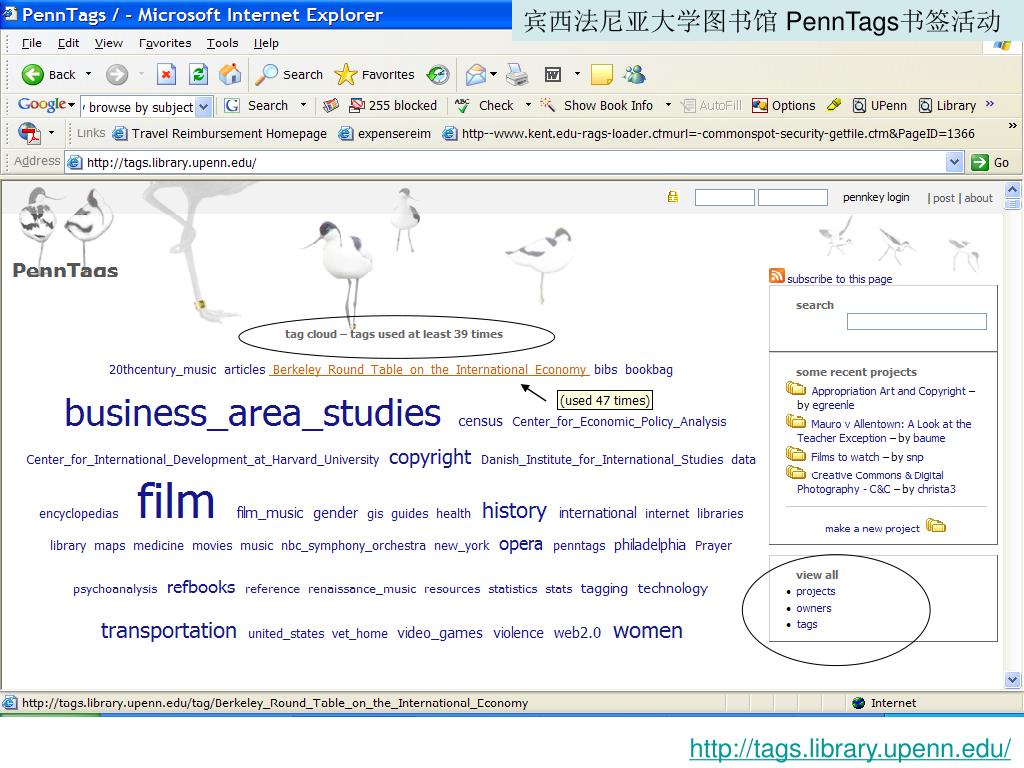Screen dimensions: 1024x768
Task: Open the Help menu
Action: (x=266, y=43)
